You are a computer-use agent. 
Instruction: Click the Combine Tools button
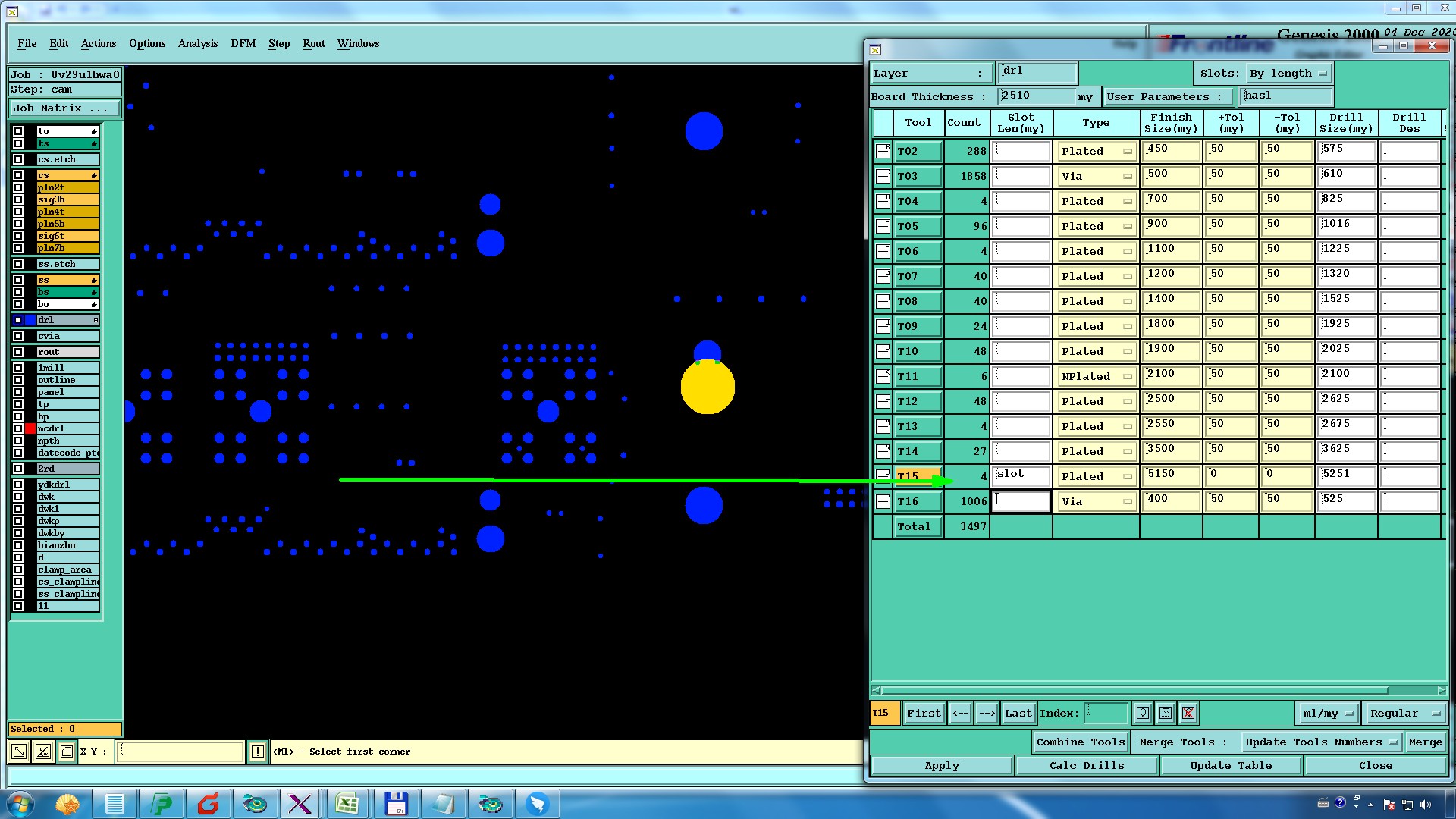tap(1081, 742)
